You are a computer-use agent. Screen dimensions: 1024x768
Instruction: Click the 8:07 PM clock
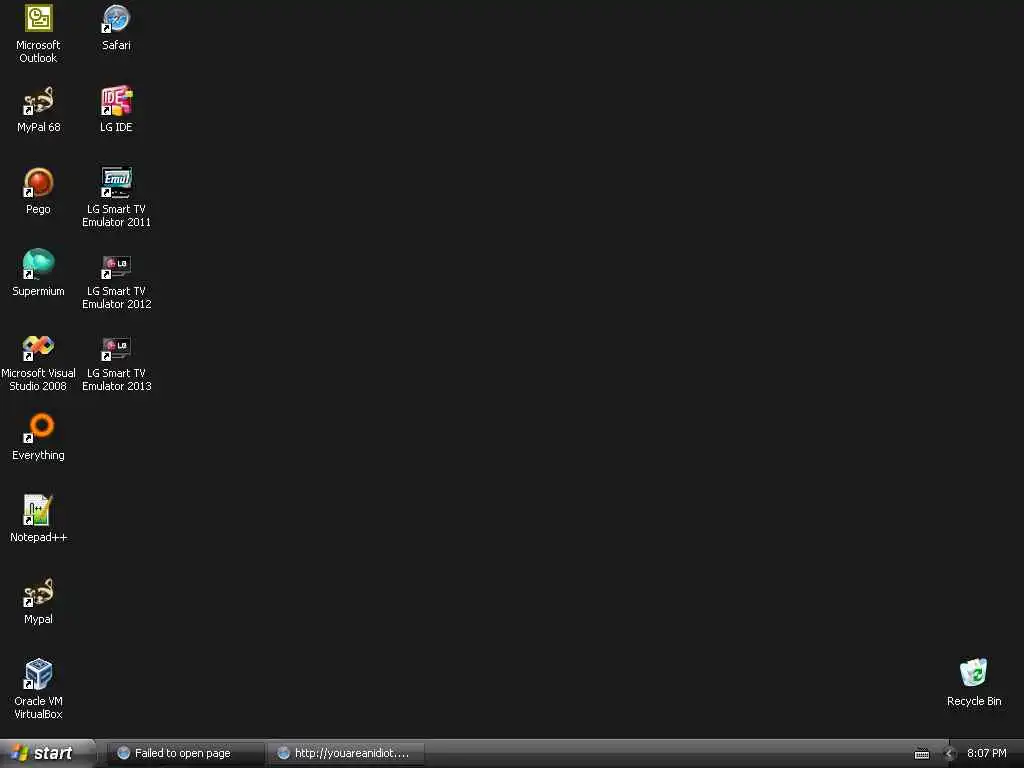(x=986, y=753)
